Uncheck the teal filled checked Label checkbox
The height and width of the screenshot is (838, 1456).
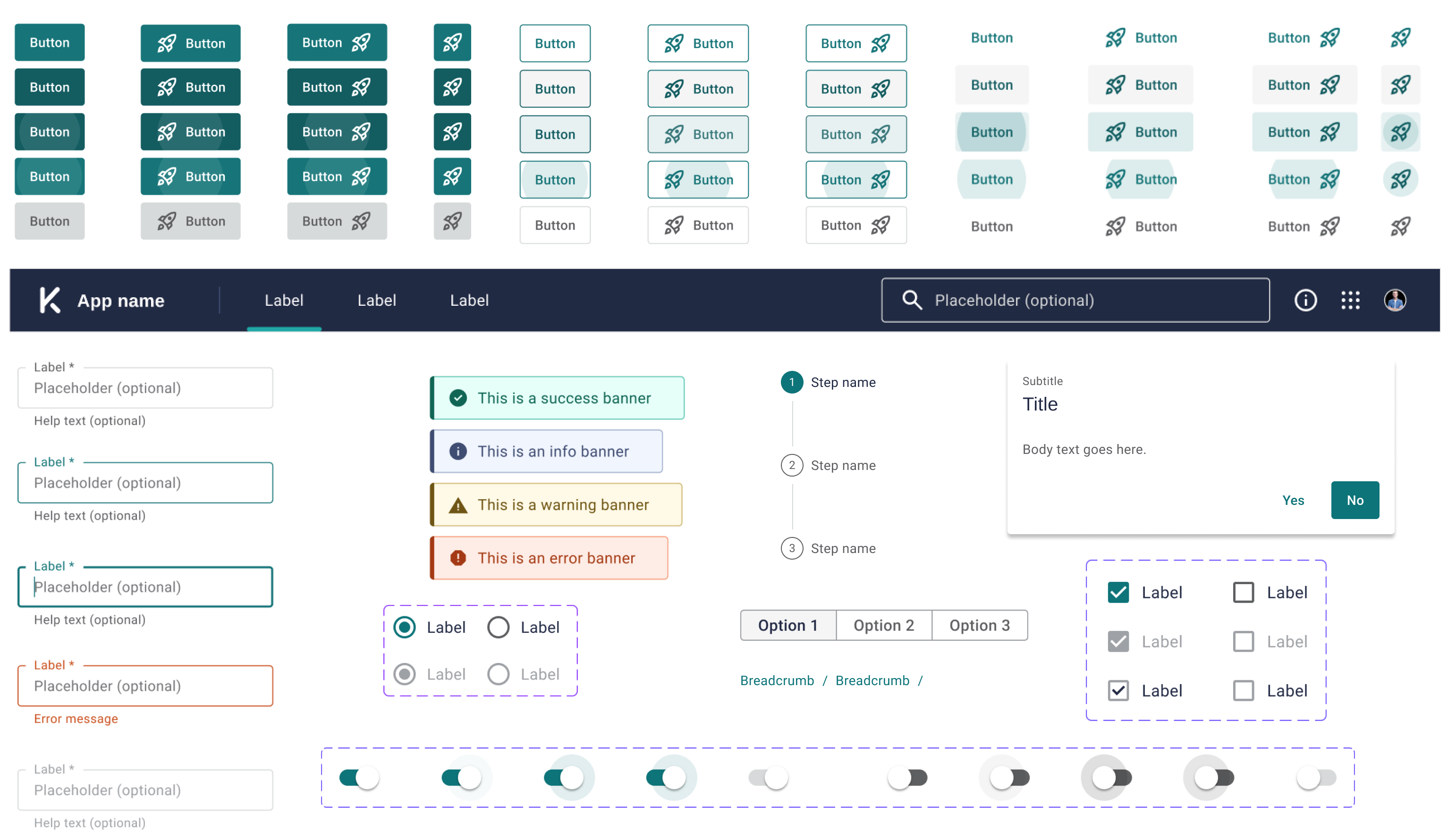1117,592
